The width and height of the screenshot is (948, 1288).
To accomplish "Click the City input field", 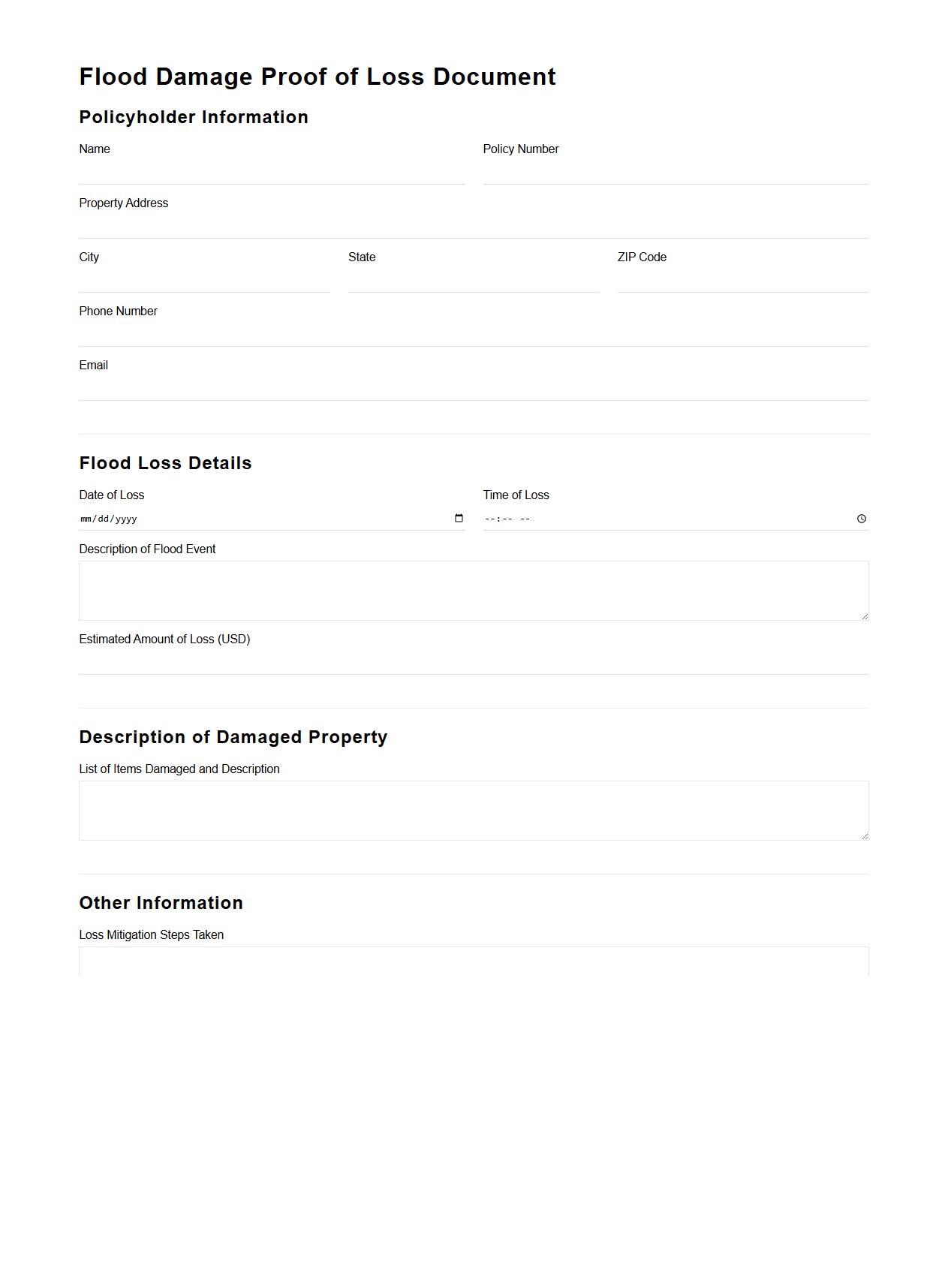I will tap(203, 281).
